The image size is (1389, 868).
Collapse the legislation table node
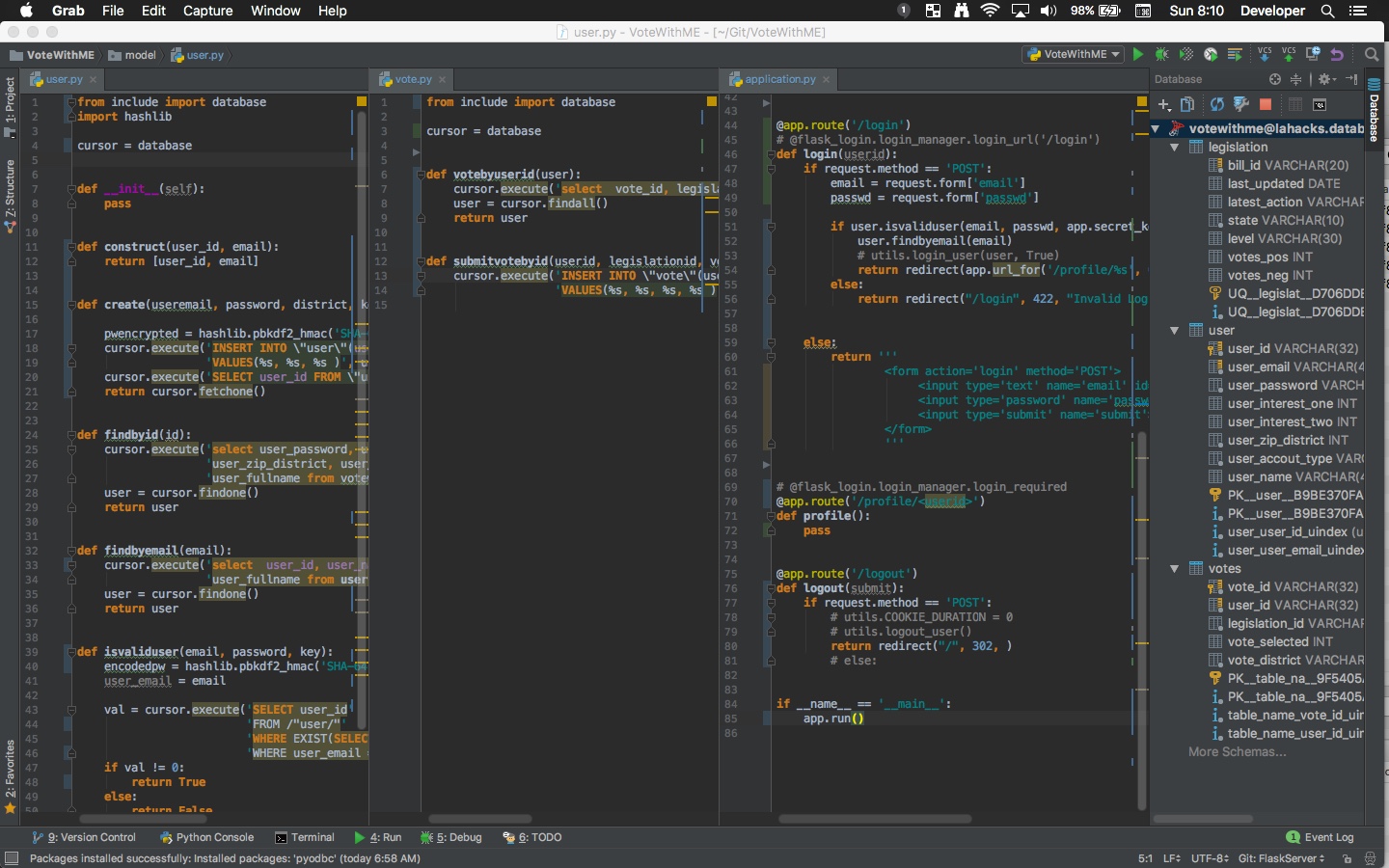(x=1175, y=148)
